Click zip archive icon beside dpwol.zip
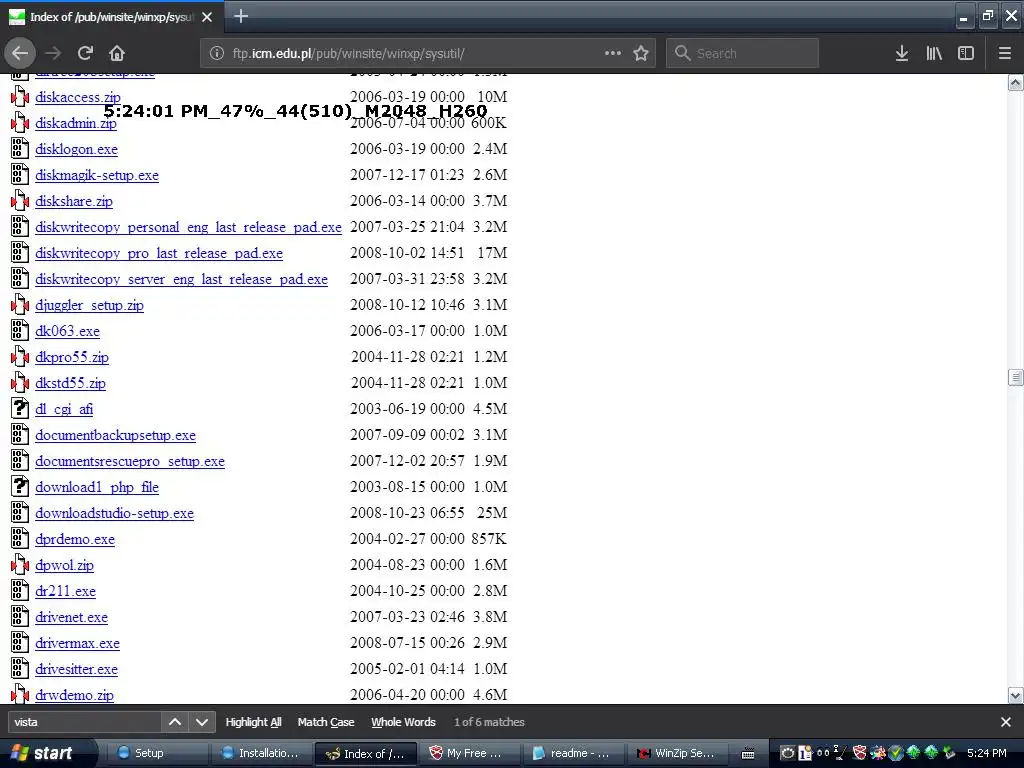This screenshot has height=768, width=1024. 20,565
